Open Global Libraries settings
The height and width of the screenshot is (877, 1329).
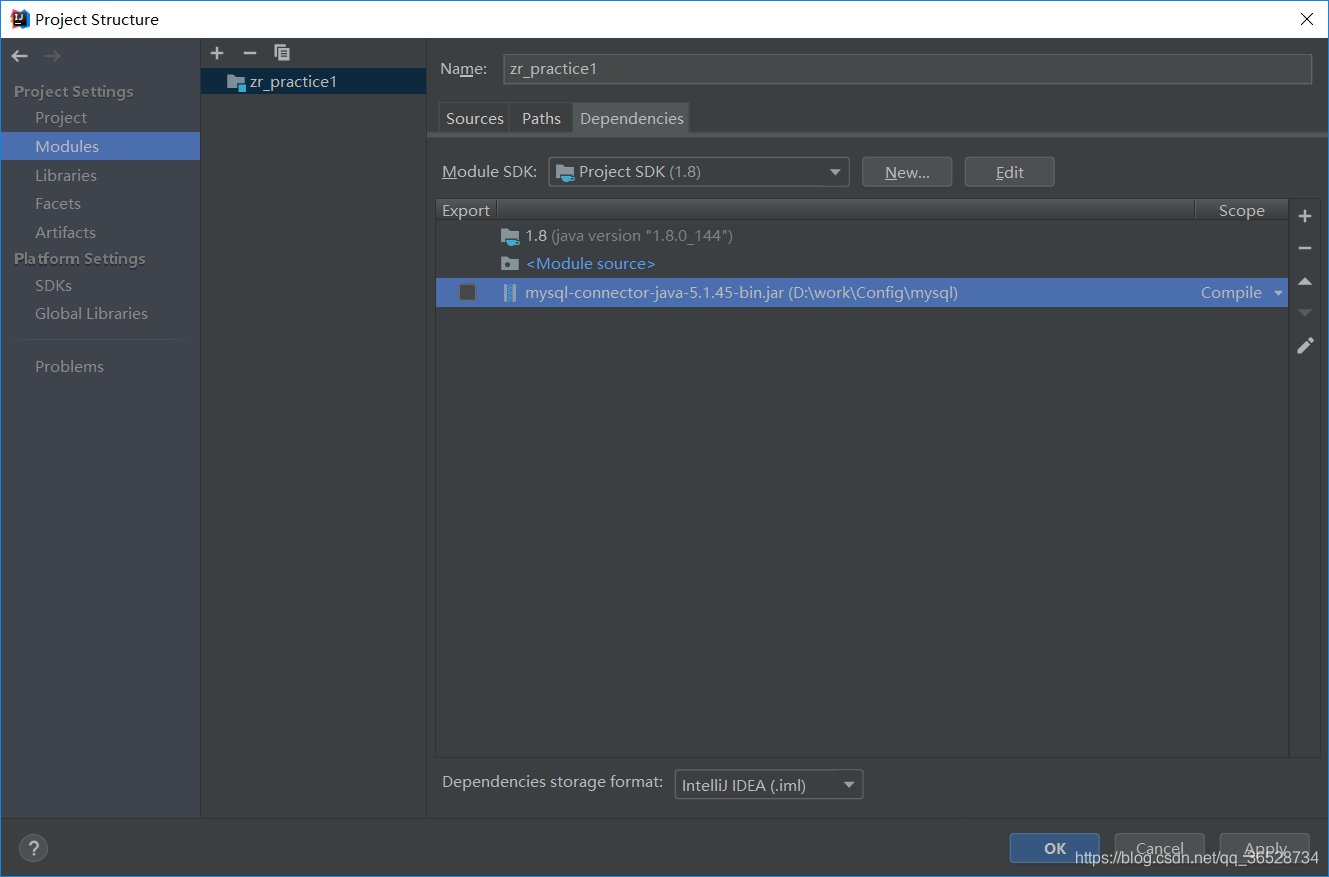tap(91, 313)
